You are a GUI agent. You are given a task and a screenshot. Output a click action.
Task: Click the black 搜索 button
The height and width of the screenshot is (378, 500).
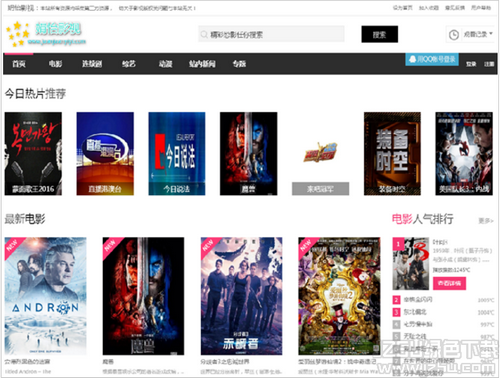click(x=379, y=34)
